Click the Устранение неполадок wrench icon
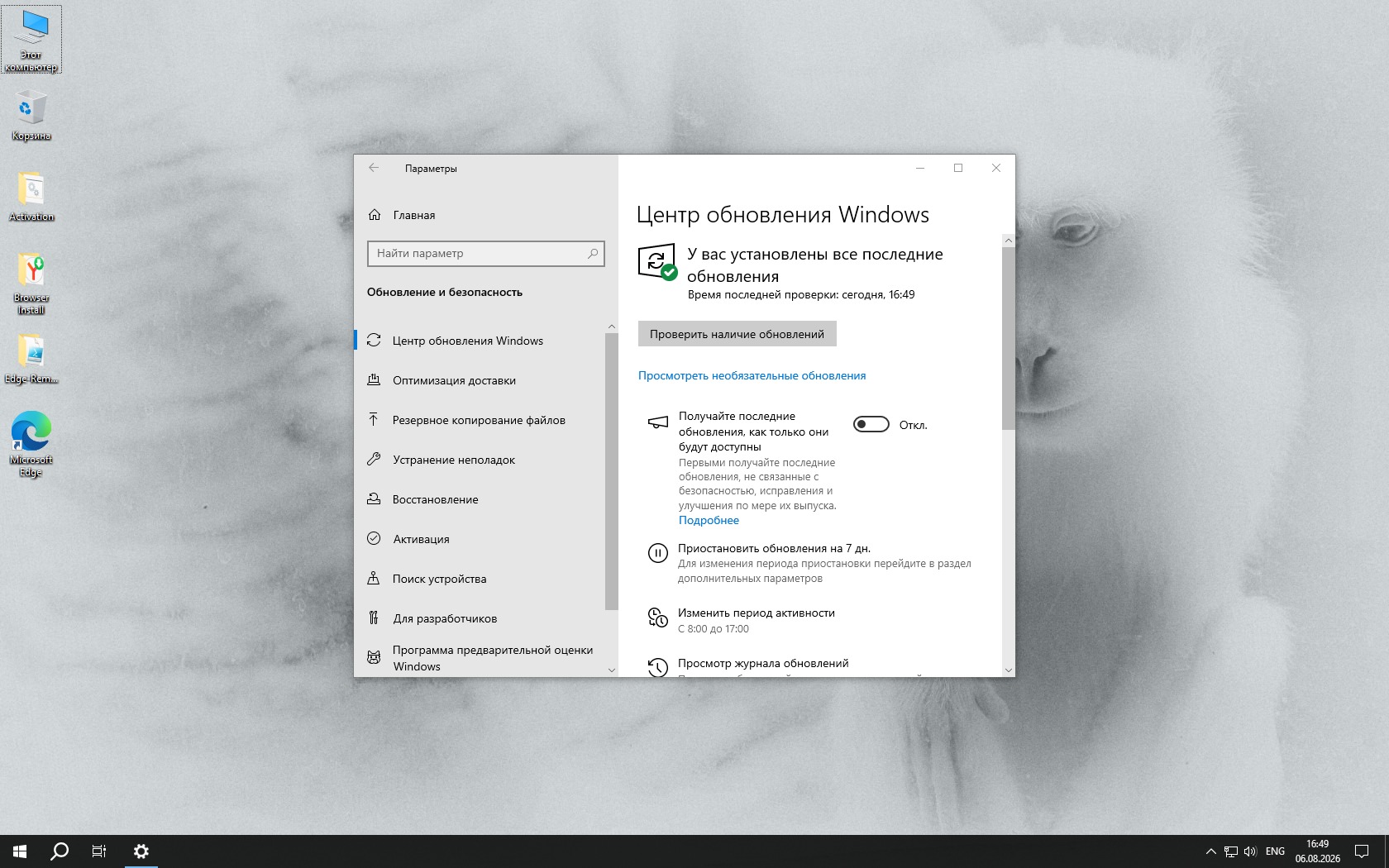 [374, 460]
